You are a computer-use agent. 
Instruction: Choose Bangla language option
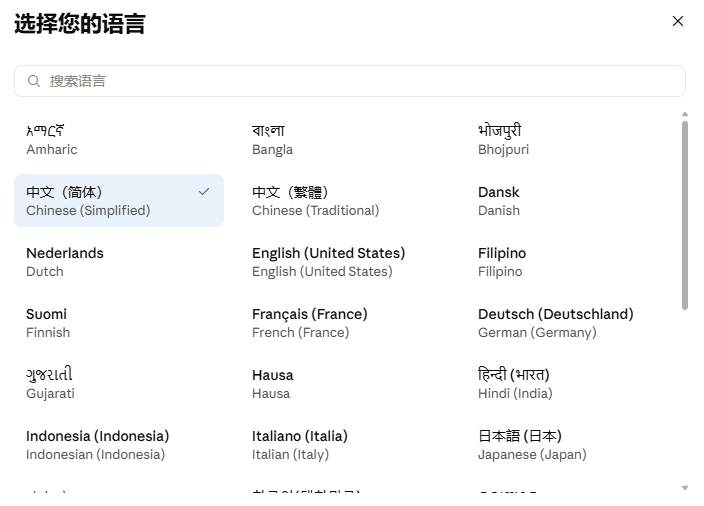pyautogui.click(x=345, y=140)
